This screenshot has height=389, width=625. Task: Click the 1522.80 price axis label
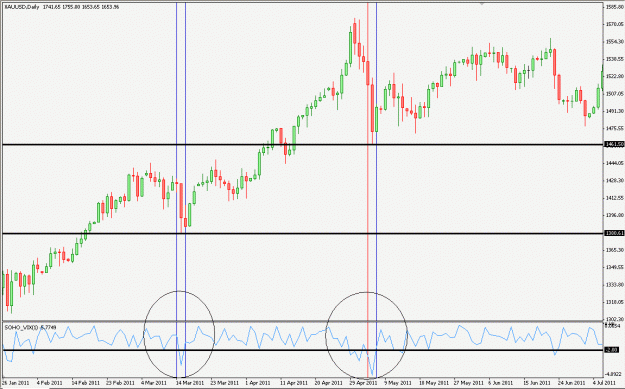point(615,76)
